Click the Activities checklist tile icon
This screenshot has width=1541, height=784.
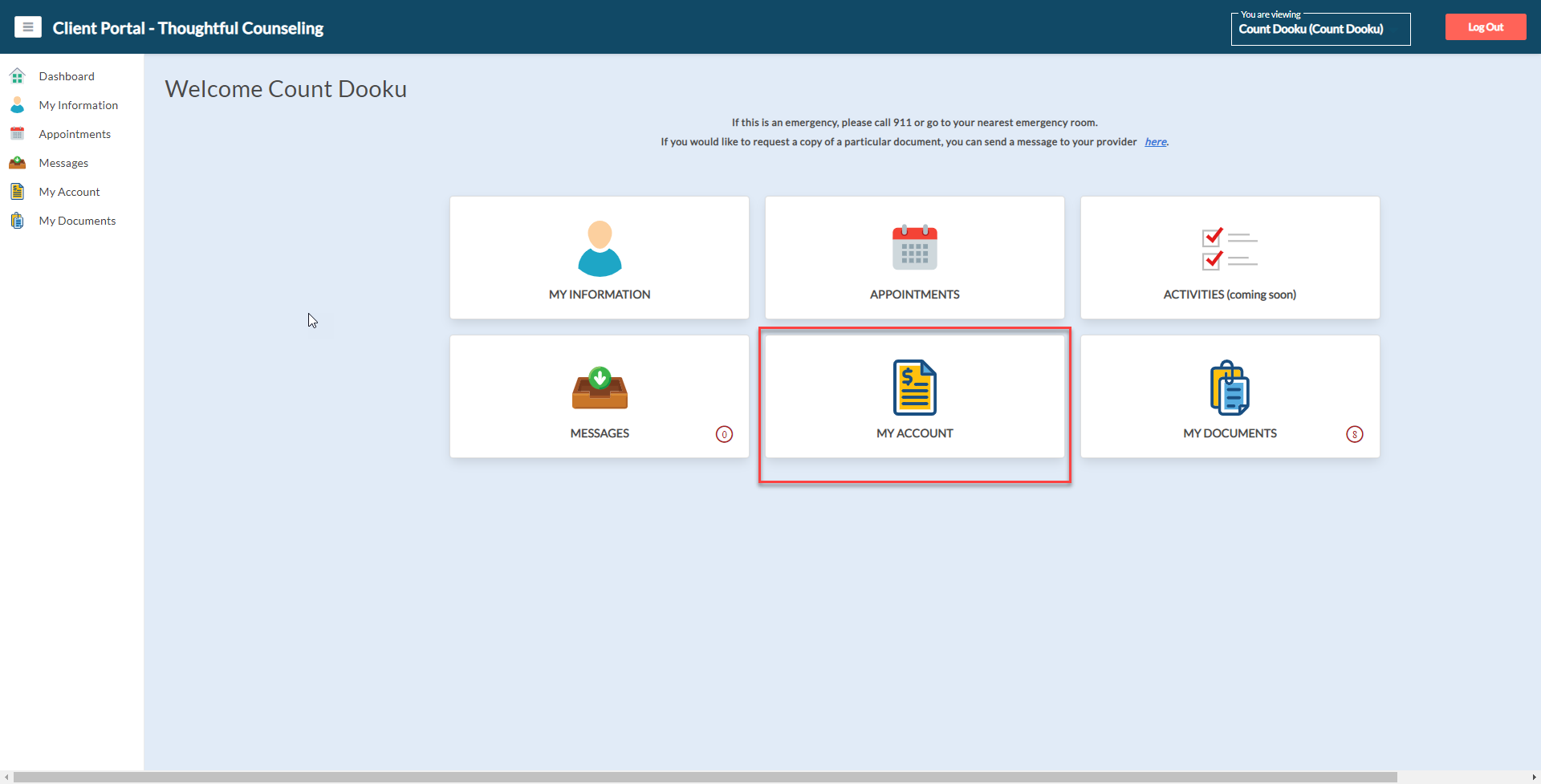(1229, 249)
